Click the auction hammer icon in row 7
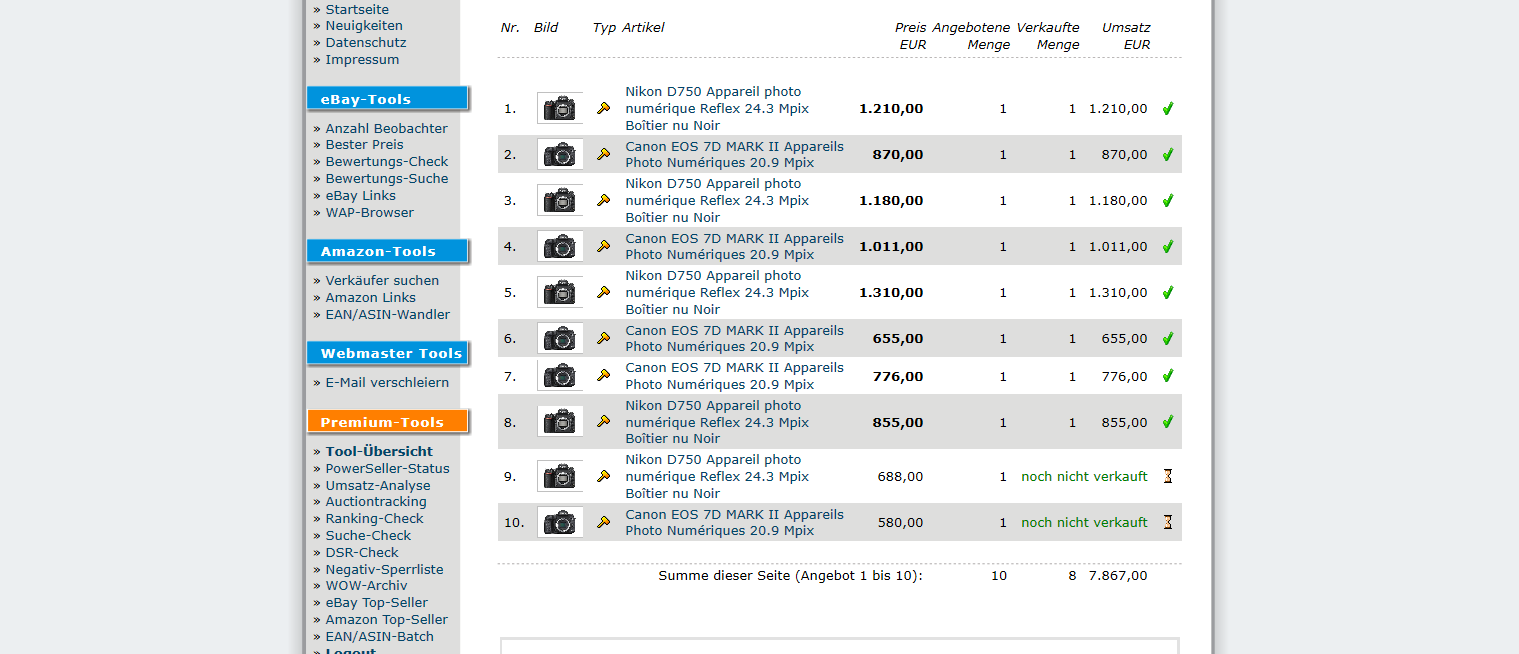This screenshot has width=1519, height=654. (x=603, y=375)
